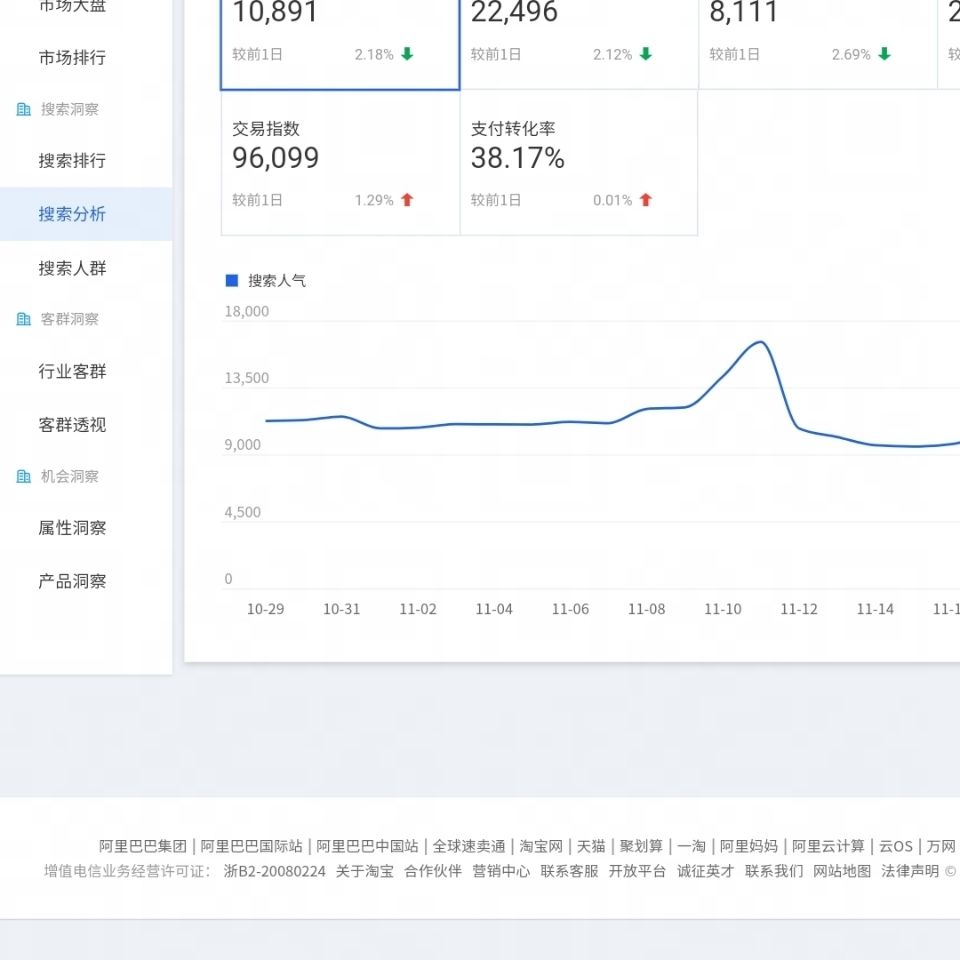Select the 支付转化率 metric card
Screen dimensions: 960x960
pyautogui.click(x=578, y=163)
